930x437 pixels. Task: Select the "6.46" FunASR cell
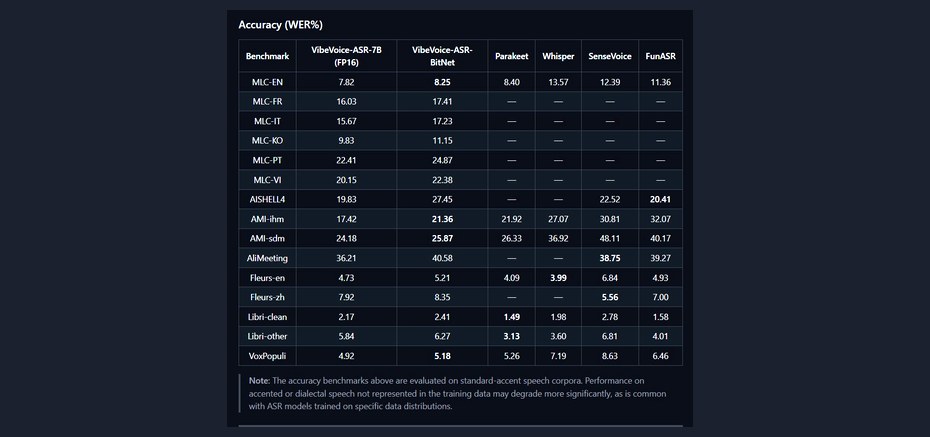[660, 356]
